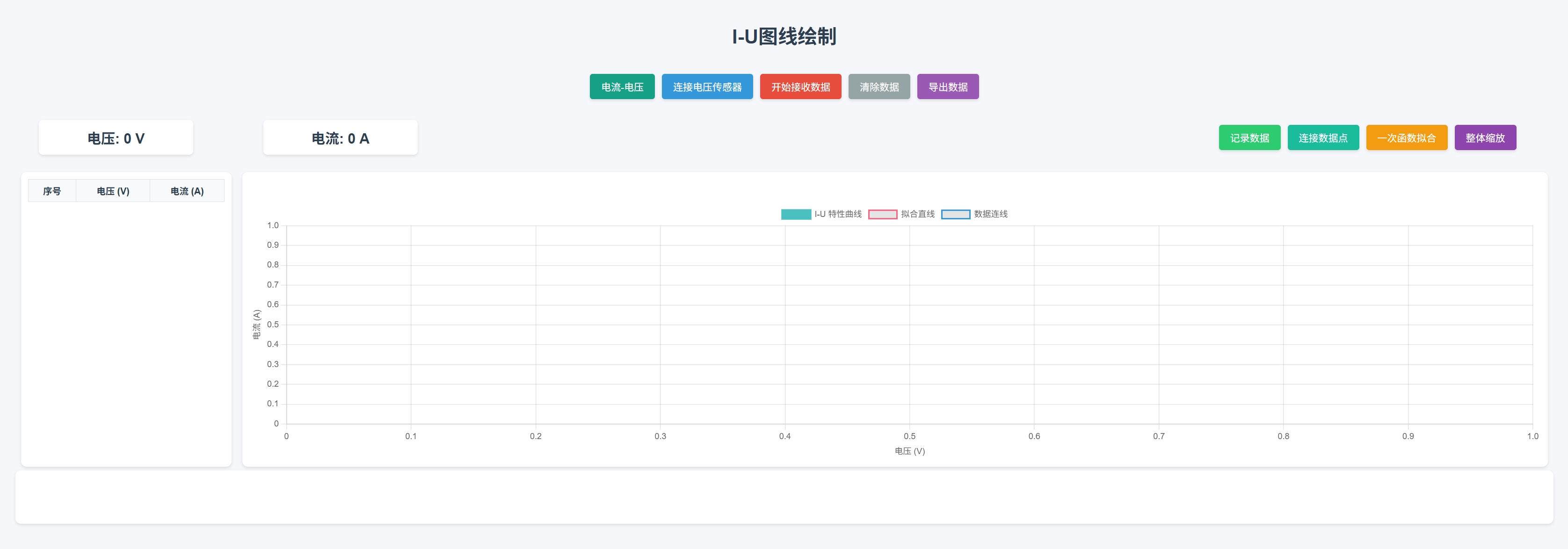This screenshot has width=1568, height=549.
Task: Click the 电压 (V) column header
Action: click(113, 191)
